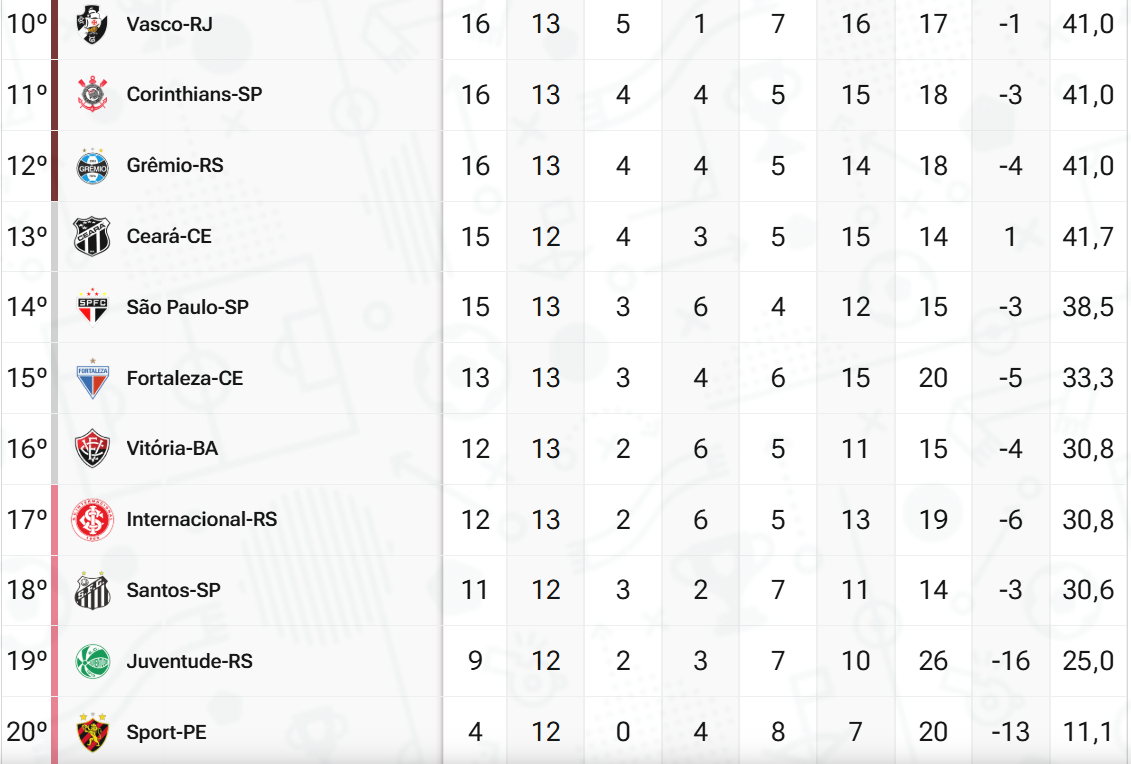Click the Juventude-RS team name
The image size is (1131, 764).
(x=189, y=661)
